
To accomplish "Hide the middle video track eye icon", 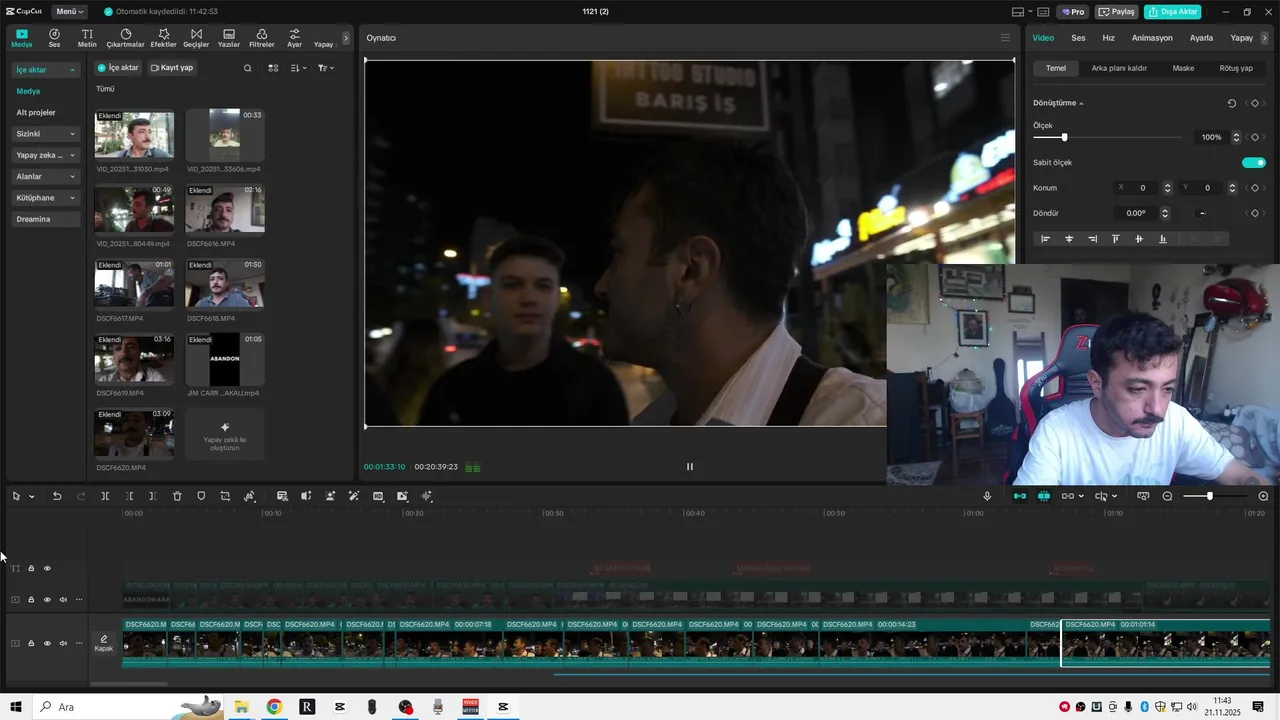I will tap(47, 600).
